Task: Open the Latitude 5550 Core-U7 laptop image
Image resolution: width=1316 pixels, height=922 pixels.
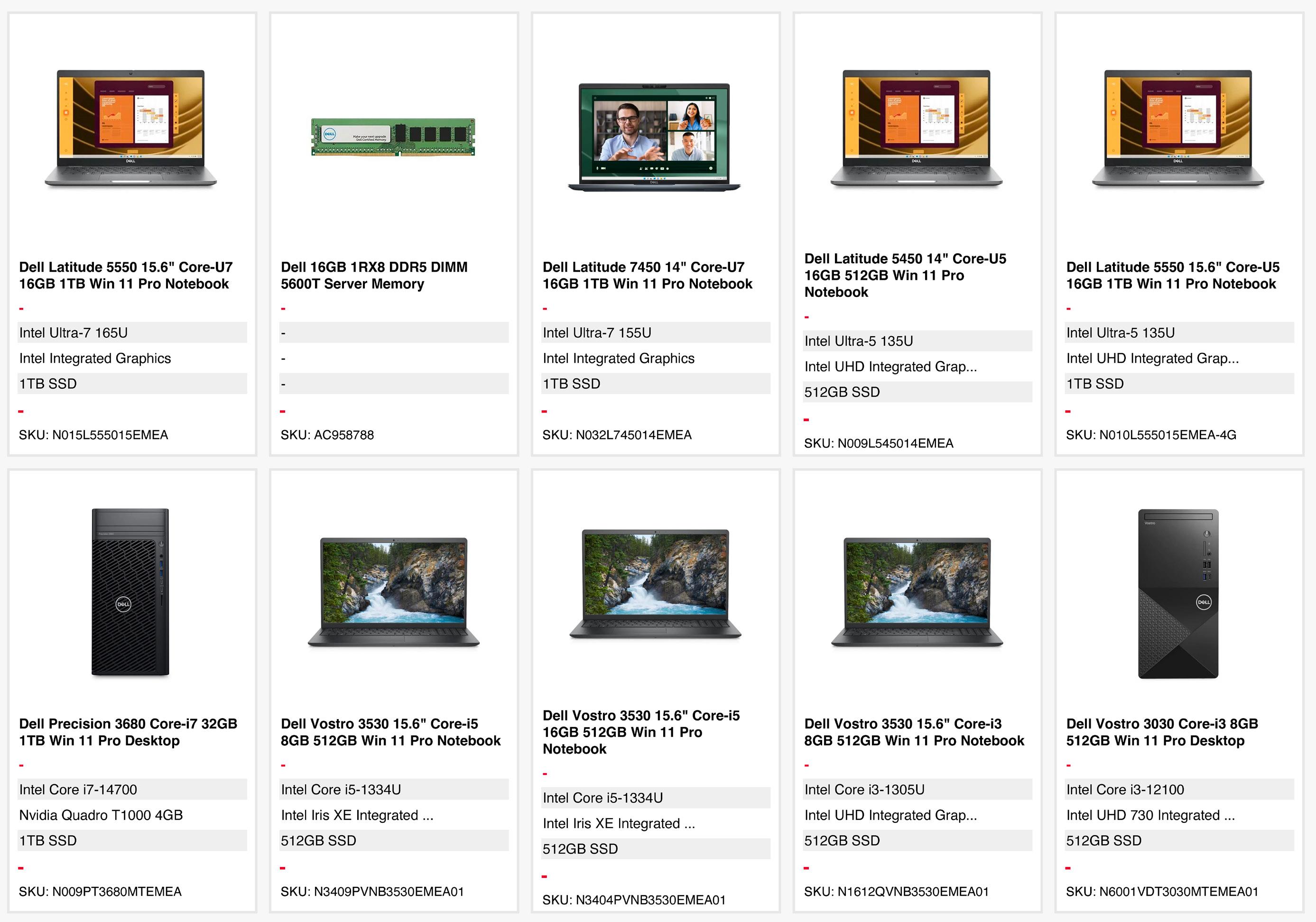Action: 130,129
